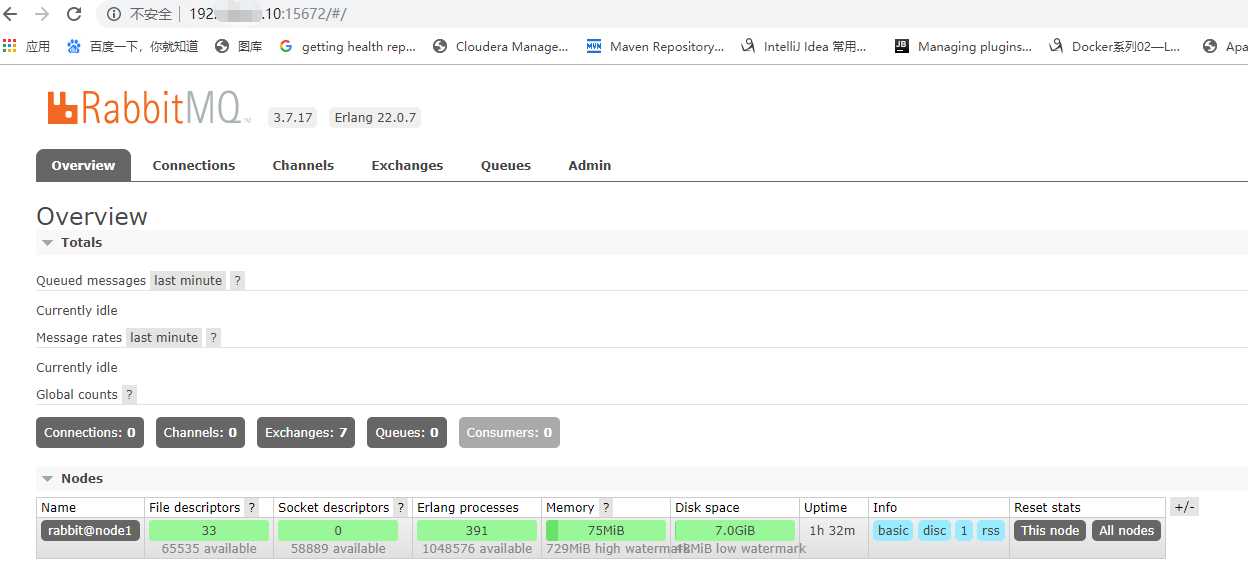Image resolution: width=1248 pixels, height=583 pixels.
Task: Toggle columns with the +/- control
Action: (1184, 507)
